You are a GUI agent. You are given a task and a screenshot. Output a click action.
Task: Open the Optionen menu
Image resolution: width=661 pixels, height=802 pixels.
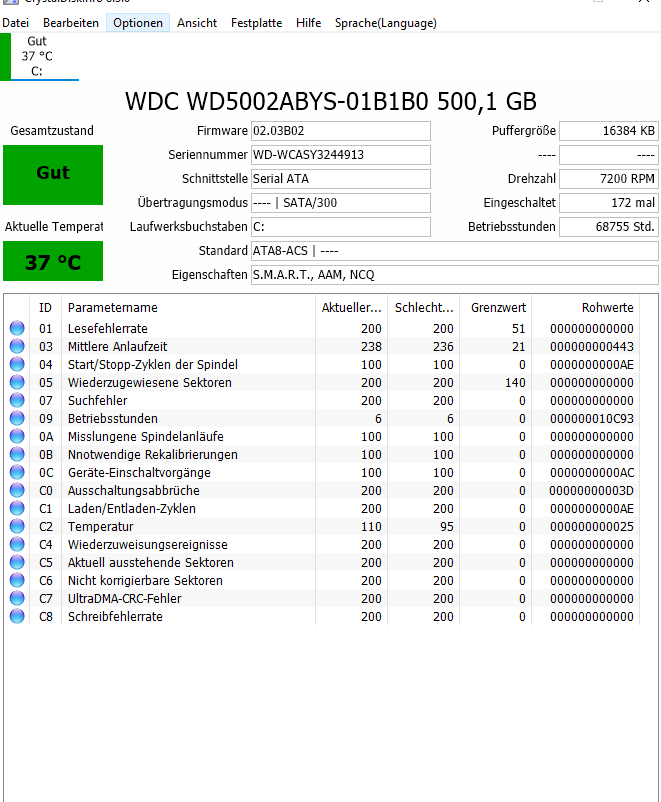(x=138, y=23)
